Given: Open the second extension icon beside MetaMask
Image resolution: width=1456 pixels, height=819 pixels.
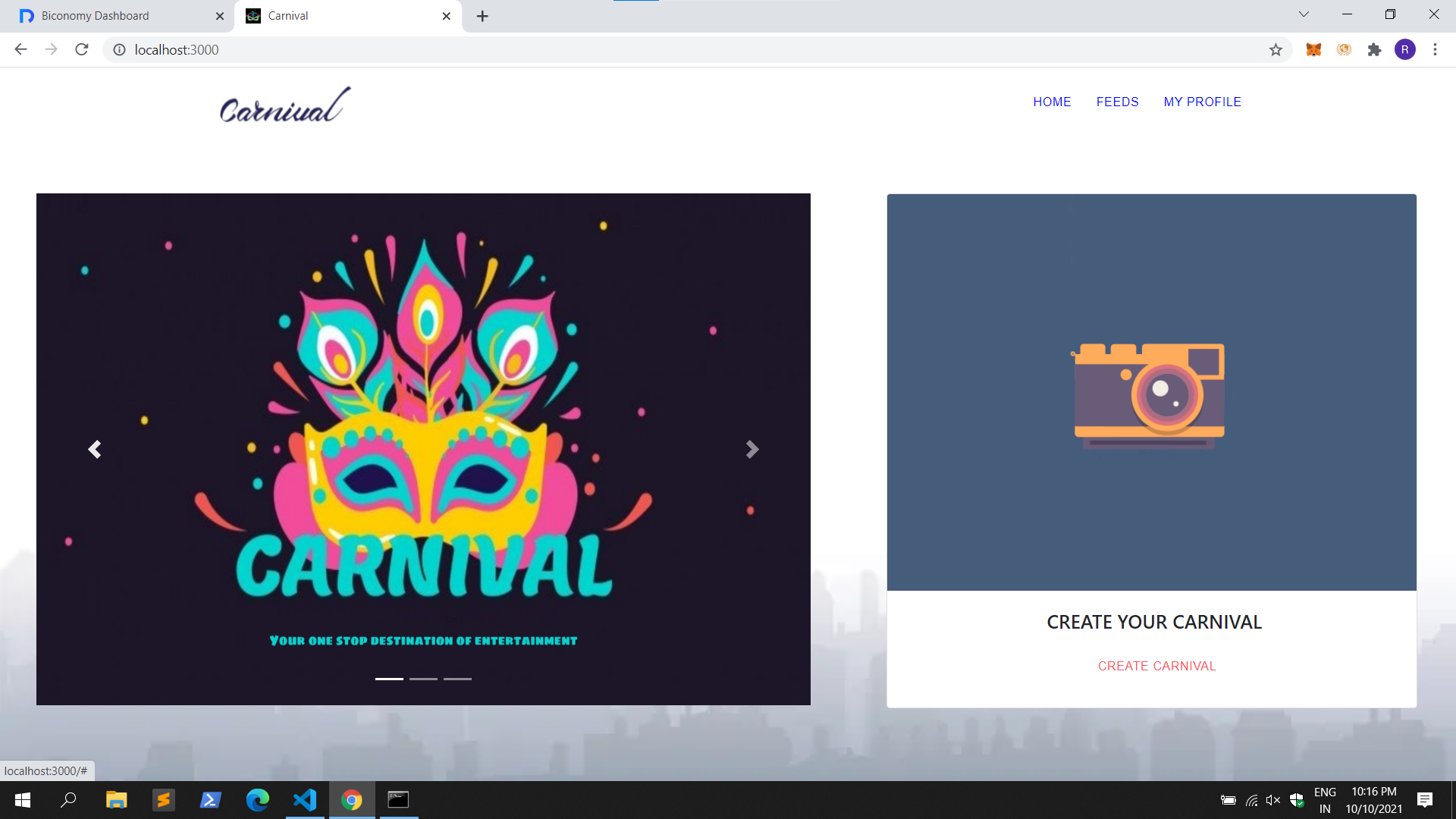Looking at the screenshot, I should coord(1344,50).
